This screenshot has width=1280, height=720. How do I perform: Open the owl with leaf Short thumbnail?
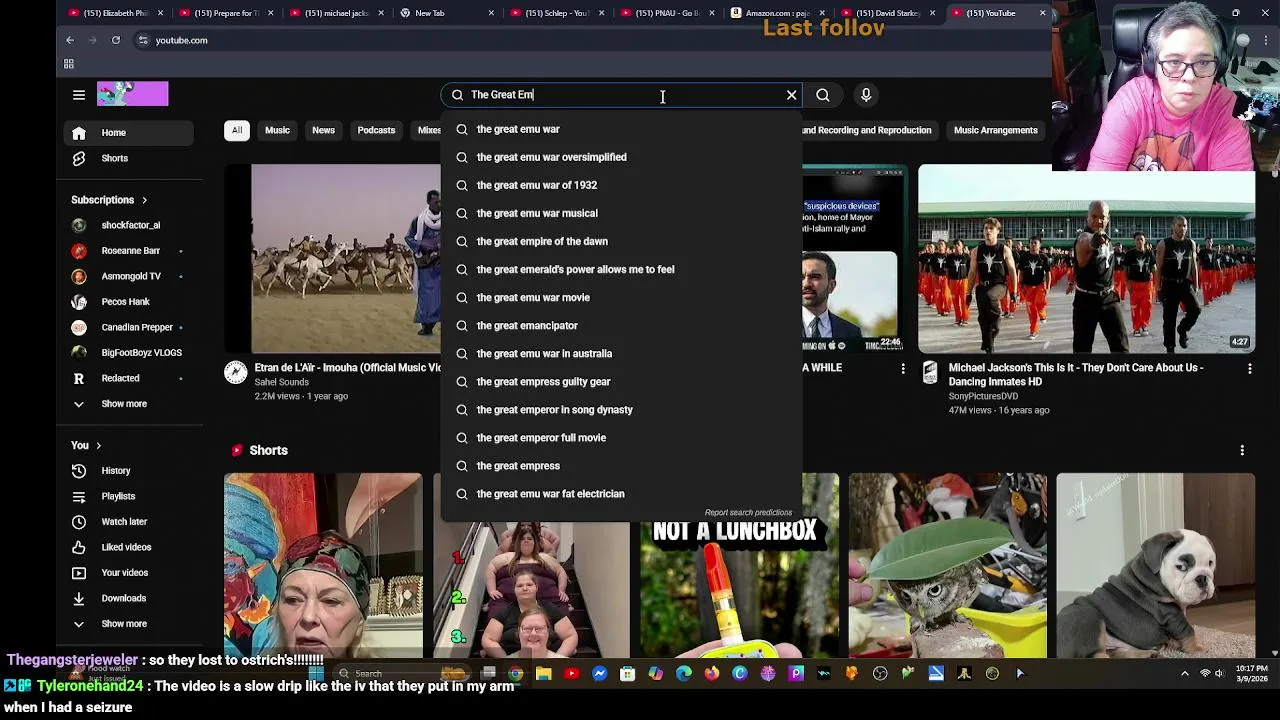coord(947,565)
